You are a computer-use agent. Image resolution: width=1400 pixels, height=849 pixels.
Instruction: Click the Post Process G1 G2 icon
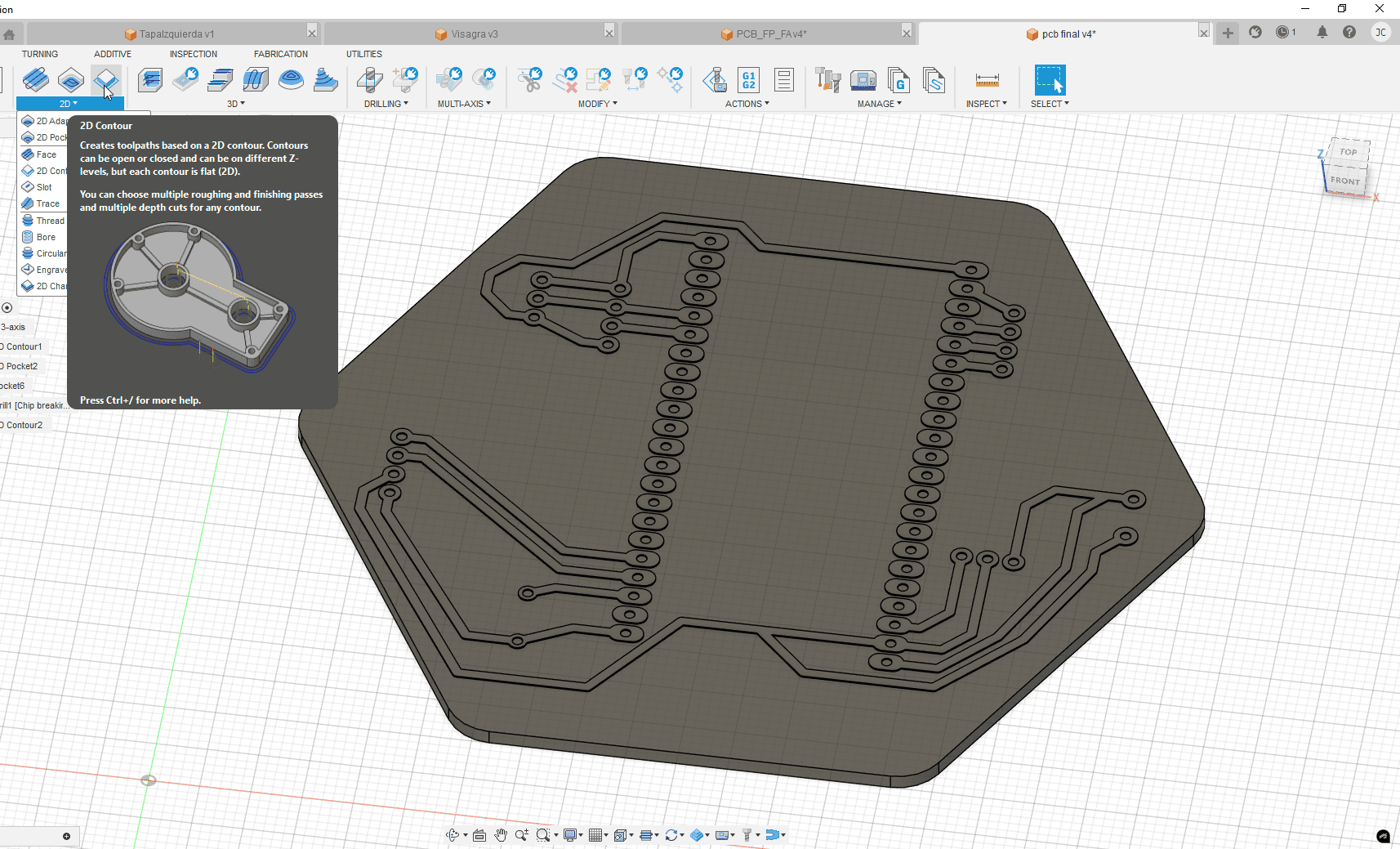[749, 80]
